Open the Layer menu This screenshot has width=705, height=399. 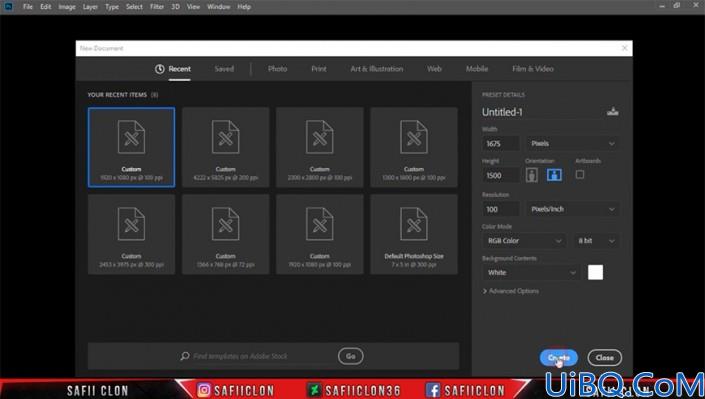point(90,7)
